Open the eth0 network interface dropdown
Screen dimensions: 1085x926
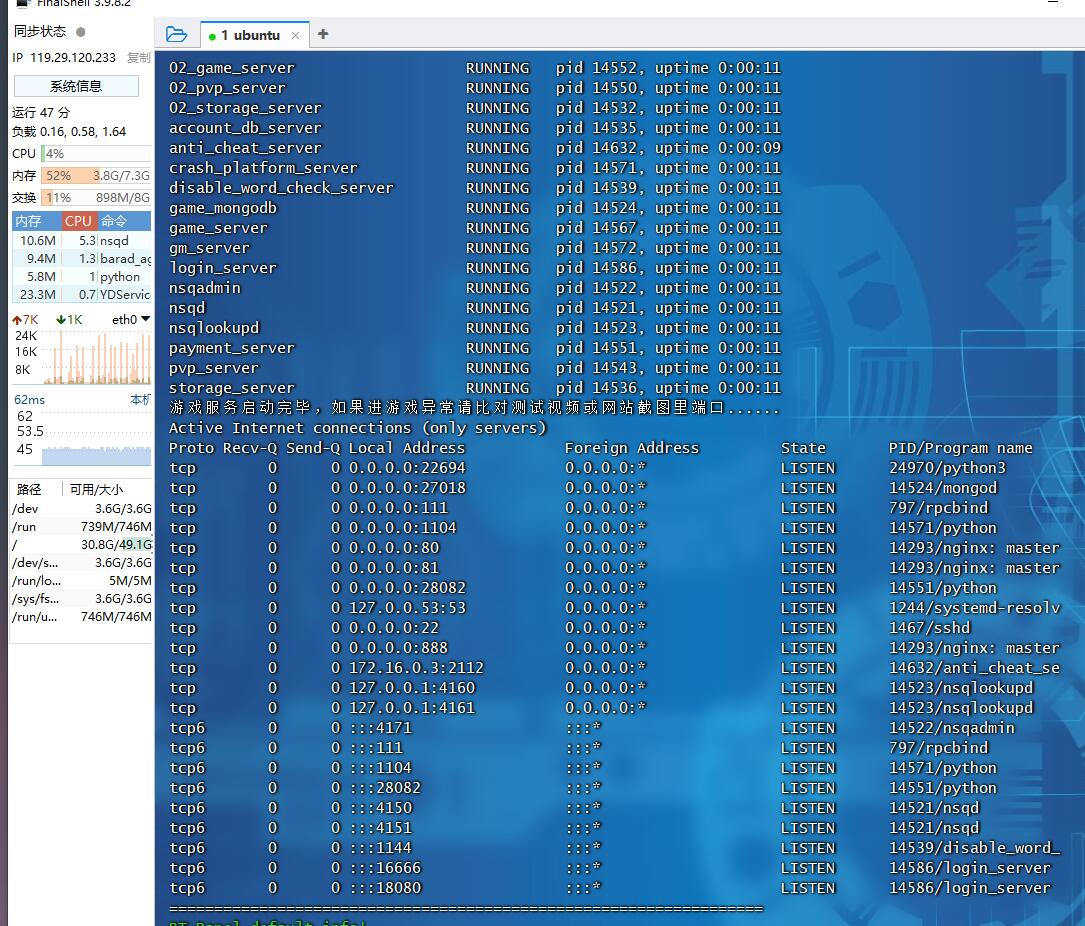click(x=131, y=319)
